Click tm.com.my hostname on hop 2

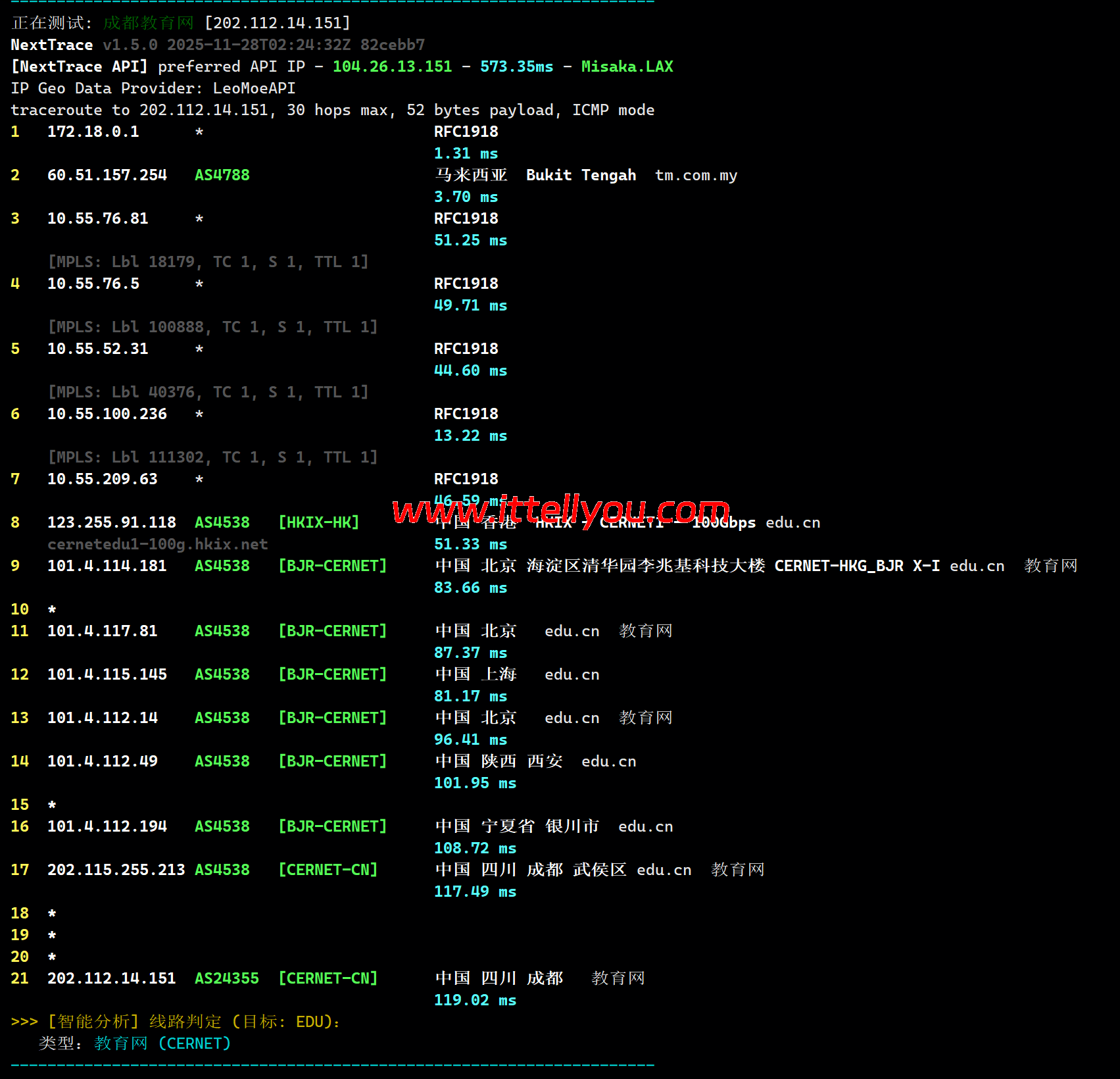tap(696, 175)
